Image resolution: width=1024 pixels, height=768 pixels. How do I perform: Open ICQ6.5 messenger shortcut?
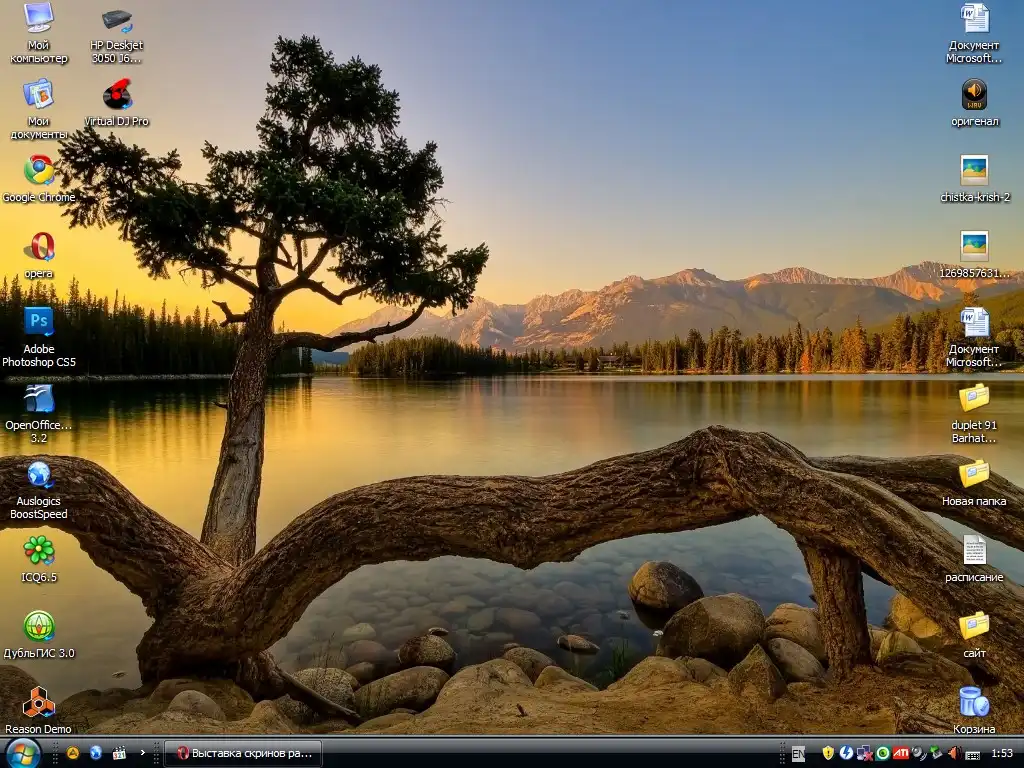pyautogui.click(x=39, y=550)
